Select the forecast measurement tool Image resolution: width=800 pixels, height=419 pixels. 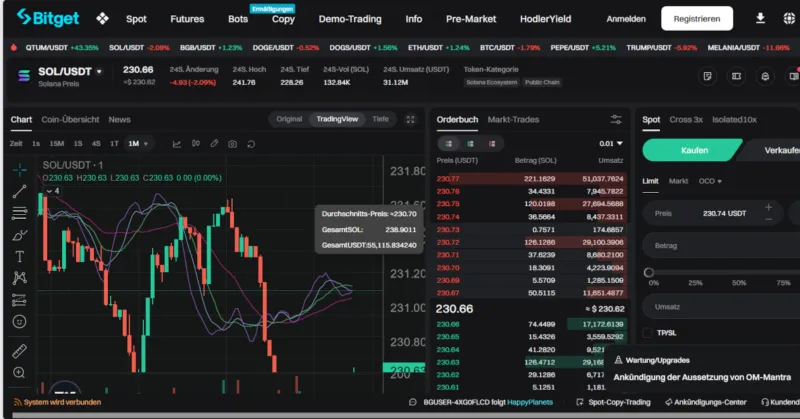pyautogui.click(x=19, y=300)
